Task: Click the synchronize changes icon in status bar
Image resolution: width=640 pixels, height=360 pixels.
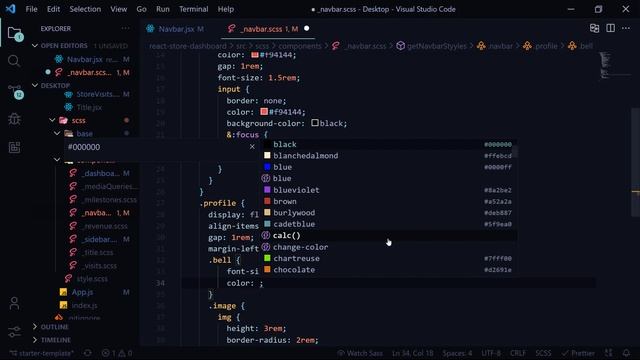Action: [87, 353]
